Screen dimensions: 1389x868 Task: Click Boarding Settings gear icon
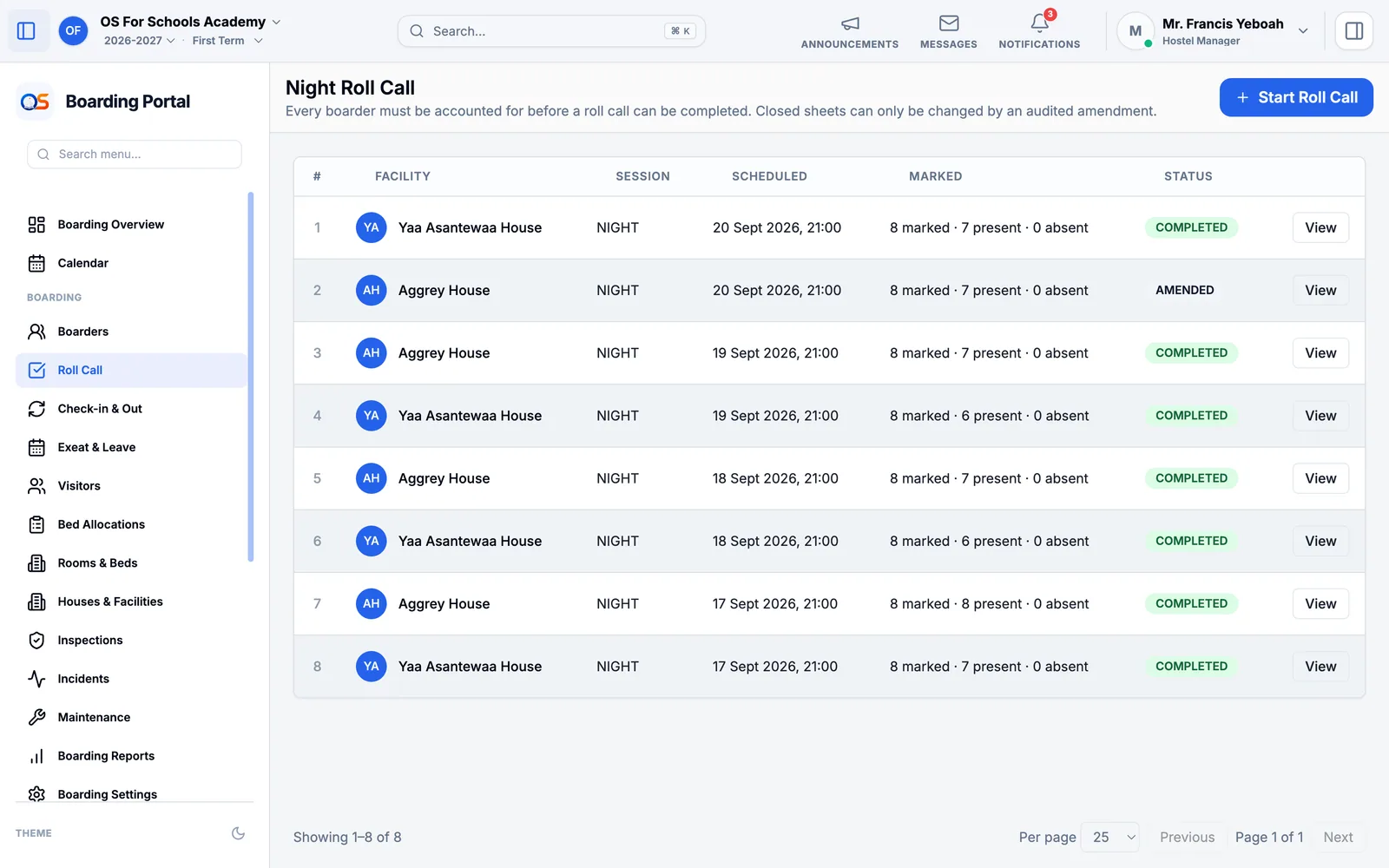click(36, 794)
